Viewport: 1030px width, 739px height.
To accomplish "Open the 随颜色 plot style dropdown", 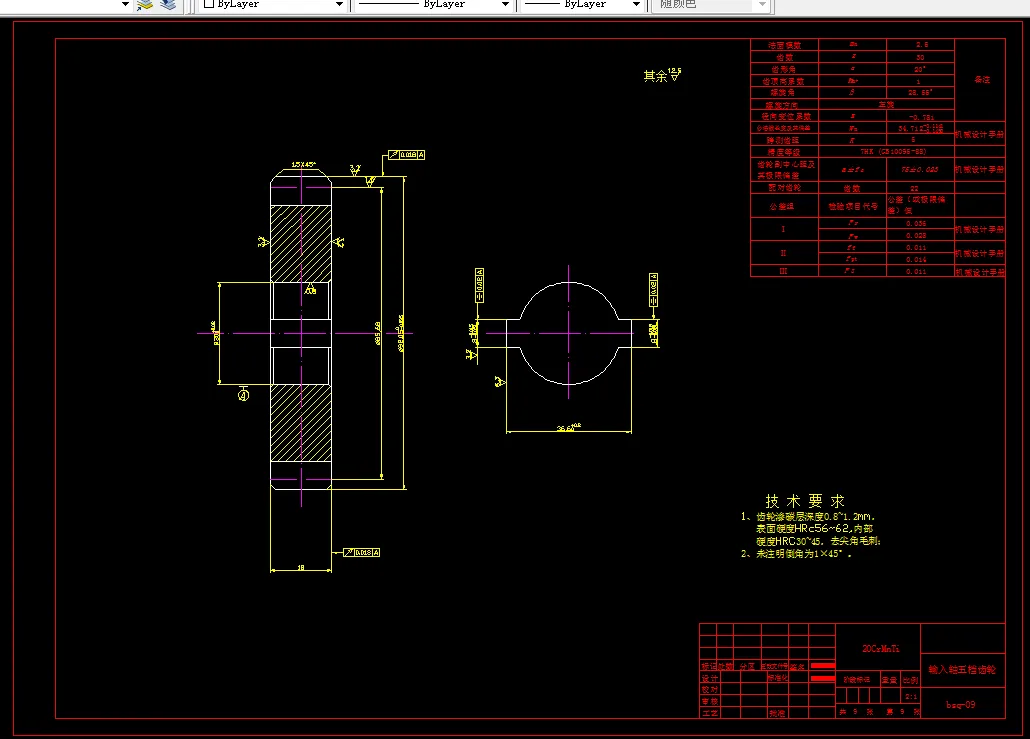I will [x=762, y=5].
